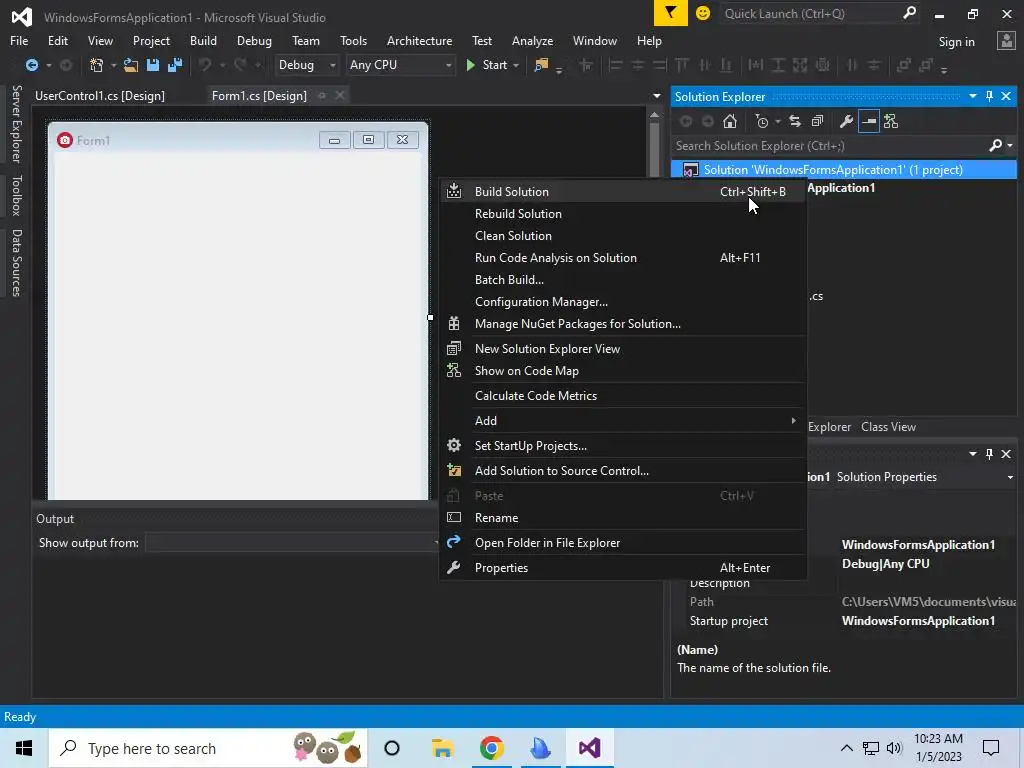1024x768 pixels.
Task: Open Pending Changes Filter dropdown arrow
Action: coord(777,121)
